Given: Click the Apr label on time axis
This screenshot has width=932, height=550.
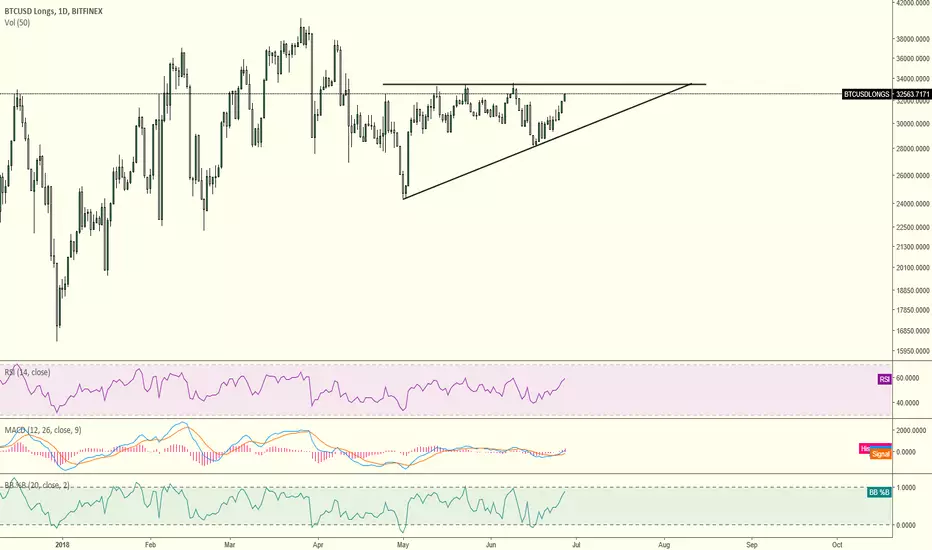Looking at the screenshot, I should pyautogui.click(x=318, y=545).
